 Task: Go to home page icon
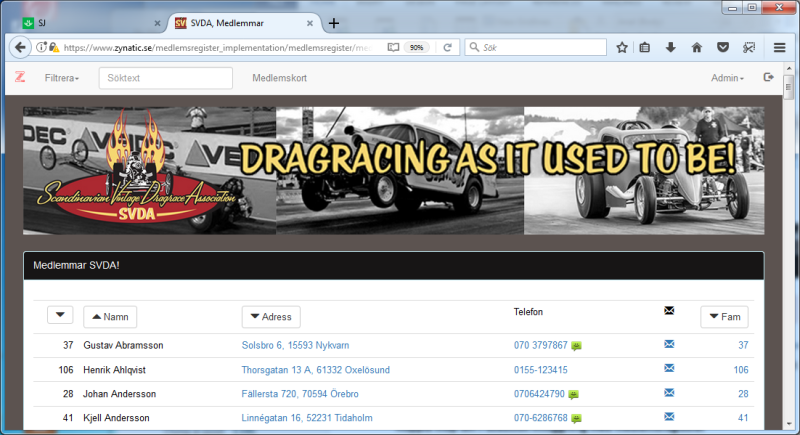click(696, 47)
